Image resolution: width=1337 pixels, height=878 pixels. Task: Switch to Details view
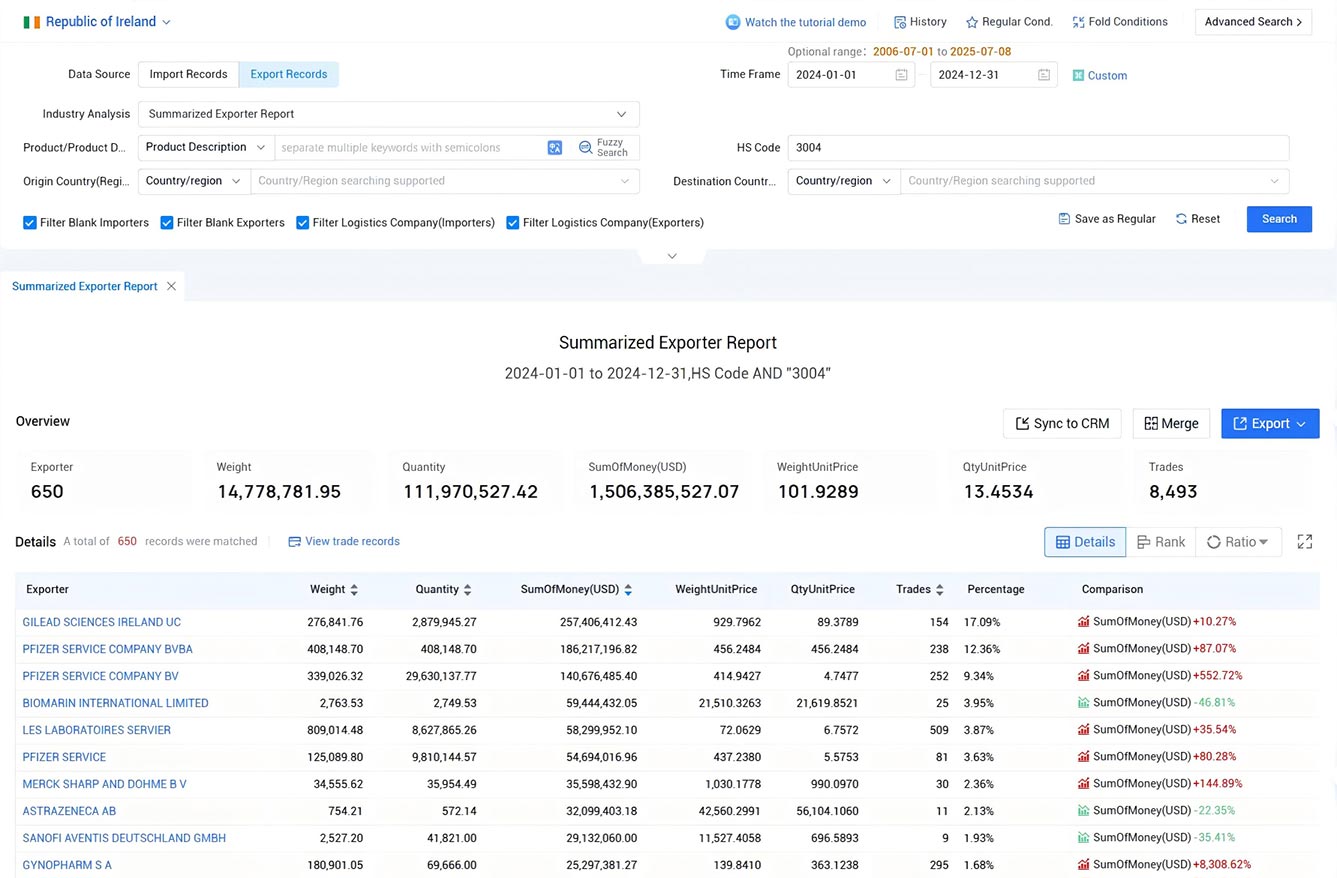pos(1085,542)
